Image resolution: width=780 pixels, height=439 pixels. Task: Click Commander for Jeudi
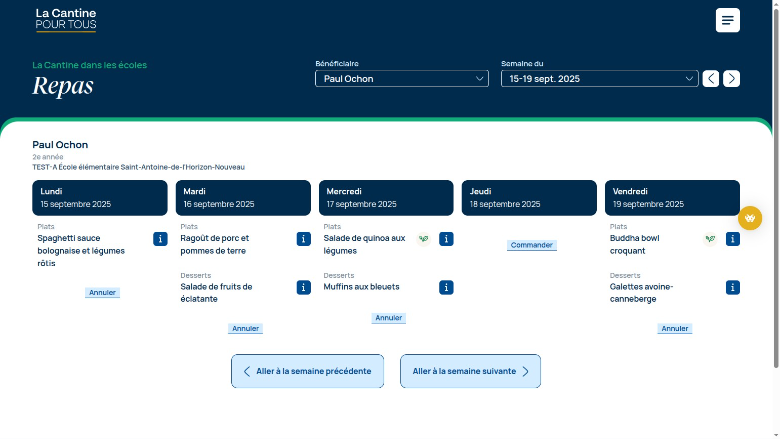click(x=531, y=245)
